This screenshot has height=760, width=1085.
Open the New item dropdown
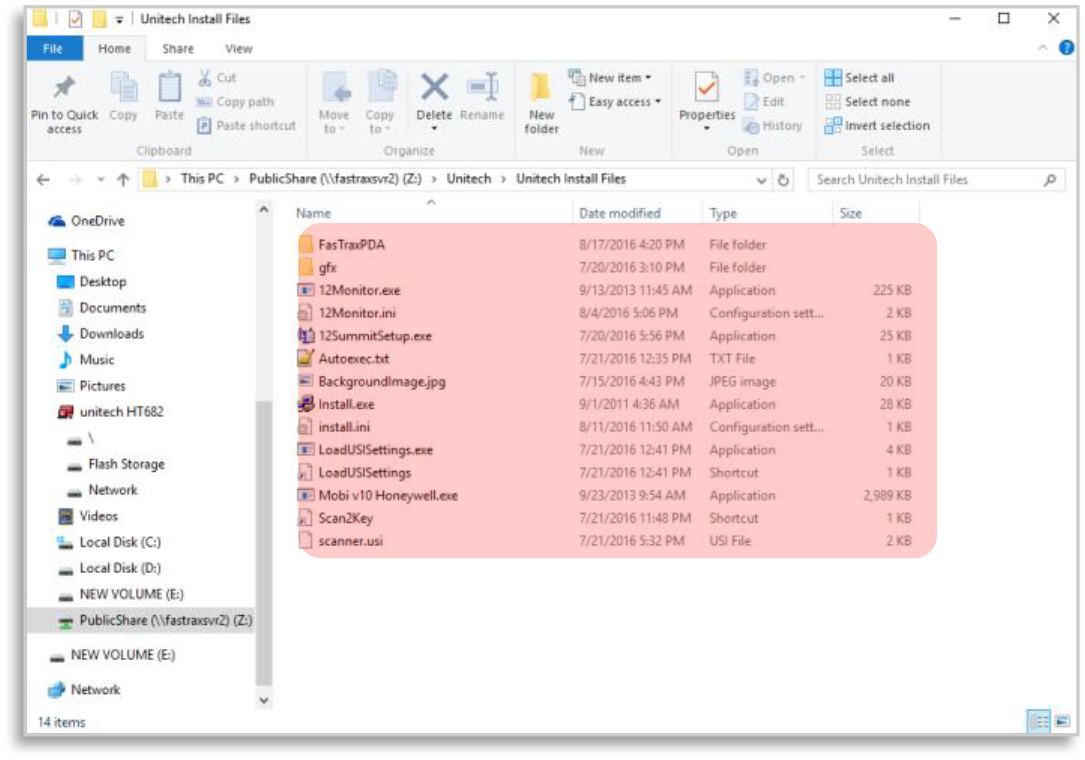[x=610, y=78]
